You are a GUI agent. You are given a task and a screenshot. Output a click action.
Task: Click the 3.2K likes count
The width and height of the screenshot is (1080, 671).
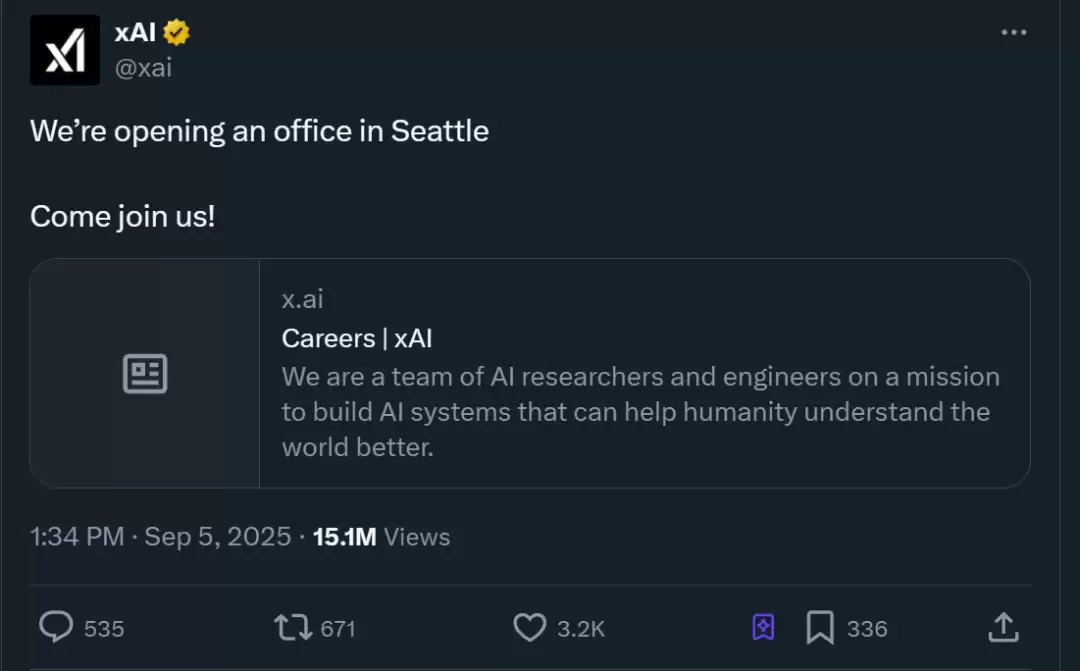(581, 628)
